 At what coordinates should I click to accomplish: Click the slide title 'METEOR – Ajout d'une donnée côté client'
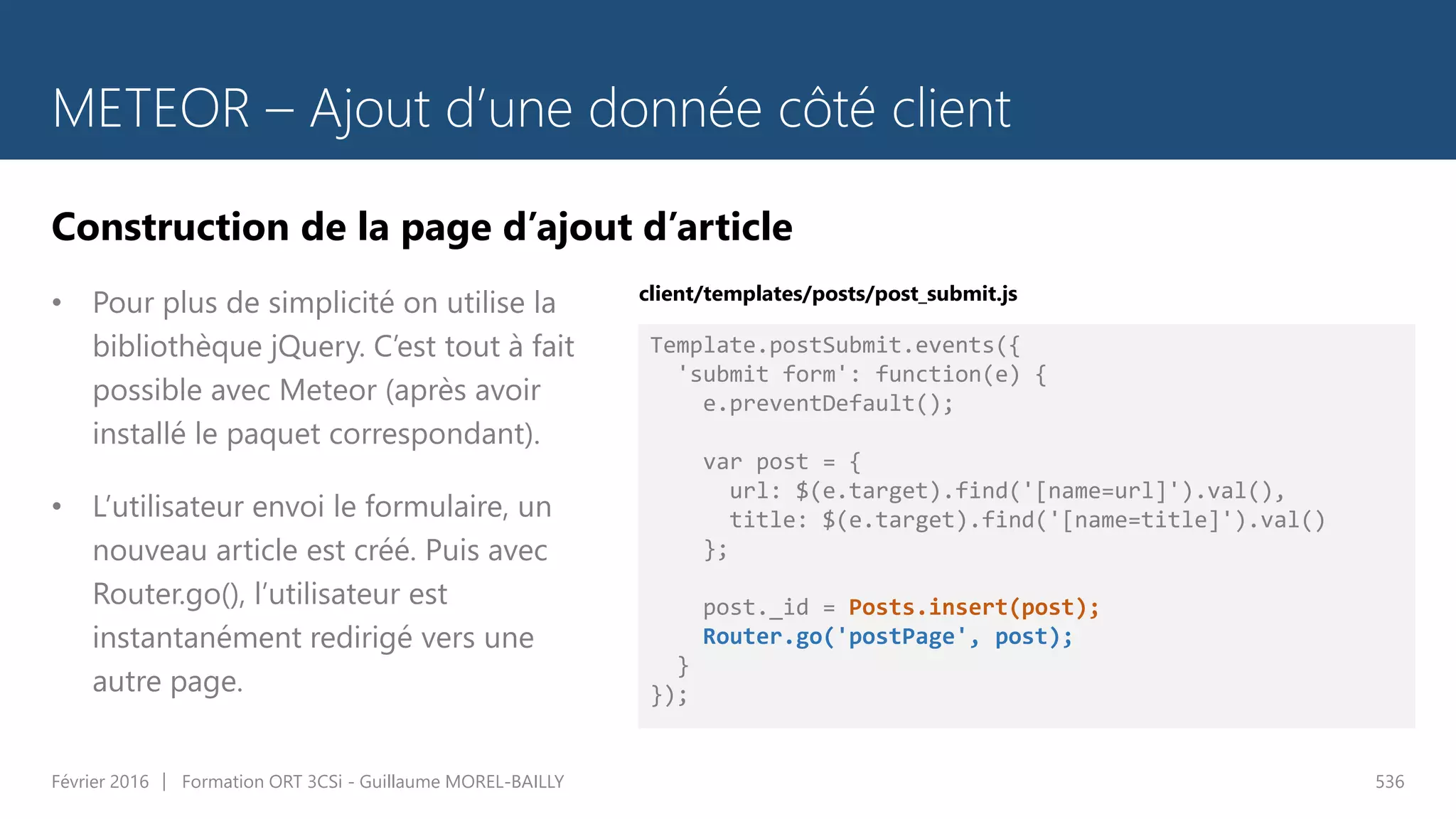click(531, 109)
